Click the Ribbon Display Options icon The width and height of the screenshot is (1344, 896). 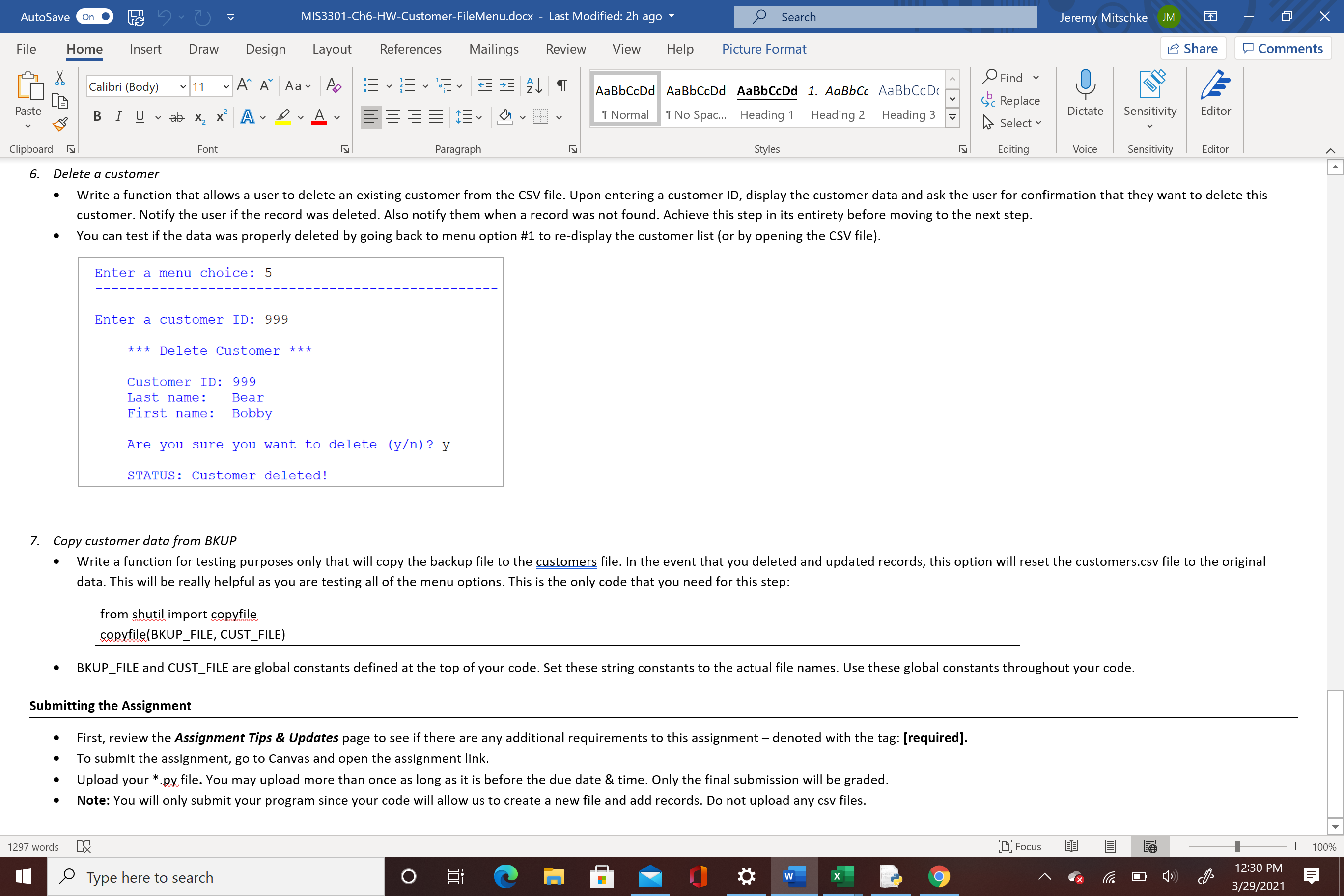(1210, 17)
